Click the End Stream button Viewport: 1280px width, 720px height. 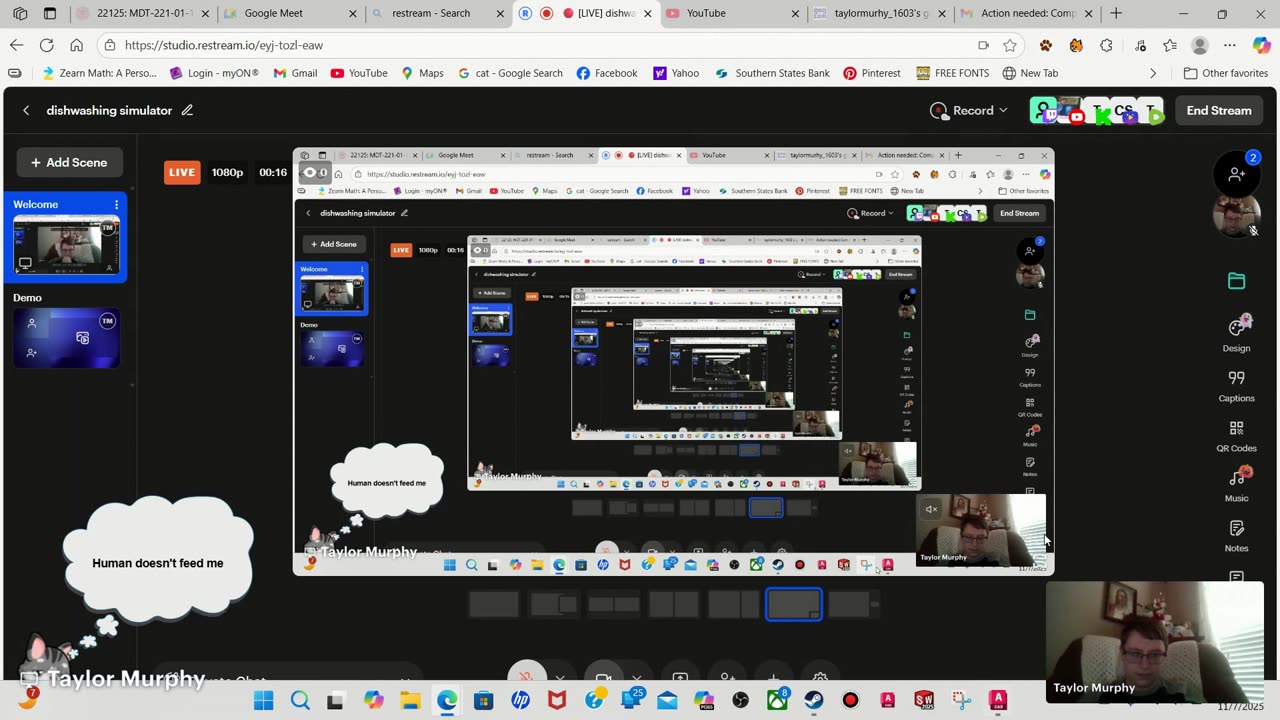[1218, 111]
